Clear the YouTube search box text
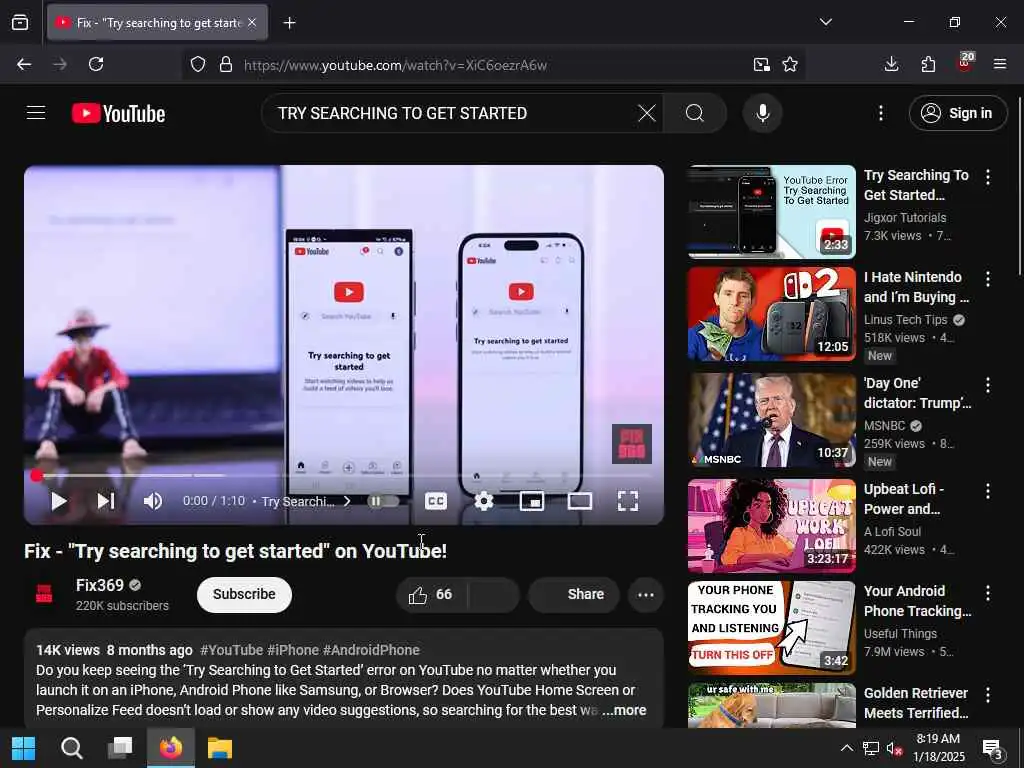This screenshot has height=768, width=1024. coord(647,113)
